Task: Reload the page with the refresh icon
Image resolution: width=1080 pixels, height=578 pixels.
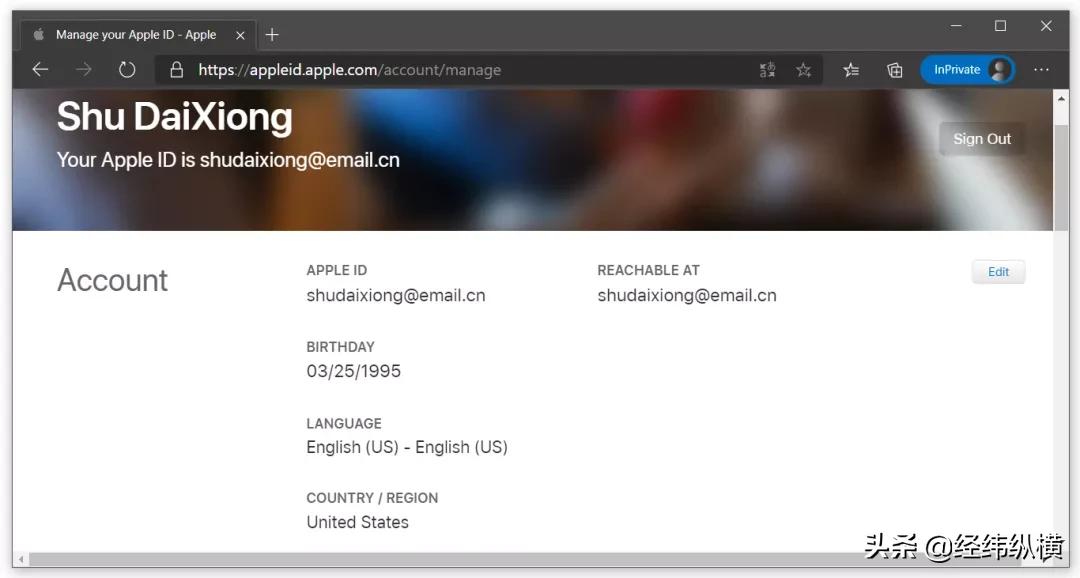Action: tap(127, 69)
